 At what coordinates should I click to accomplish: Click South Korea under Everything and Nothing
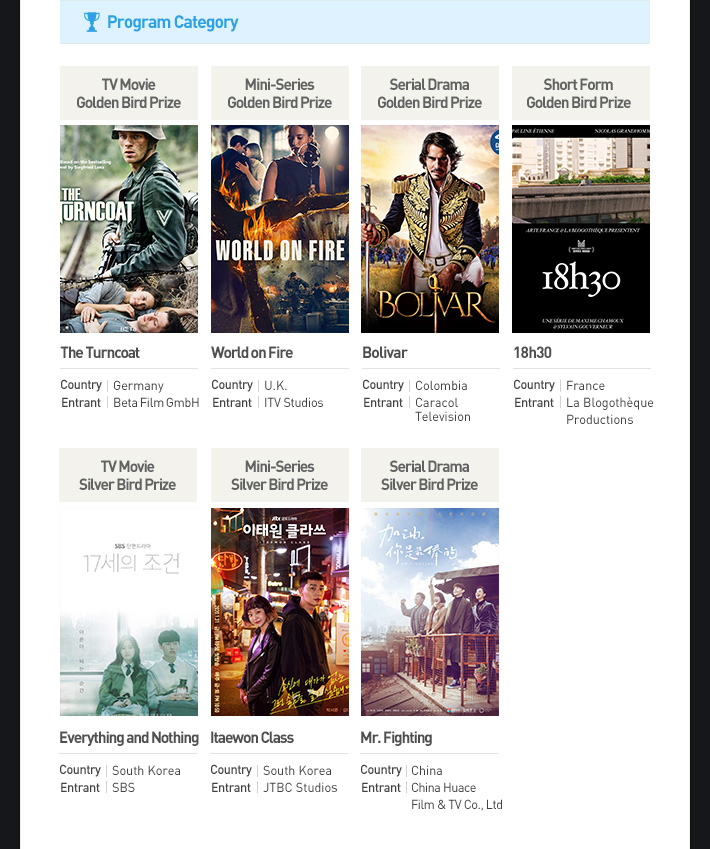click(146, 770)
